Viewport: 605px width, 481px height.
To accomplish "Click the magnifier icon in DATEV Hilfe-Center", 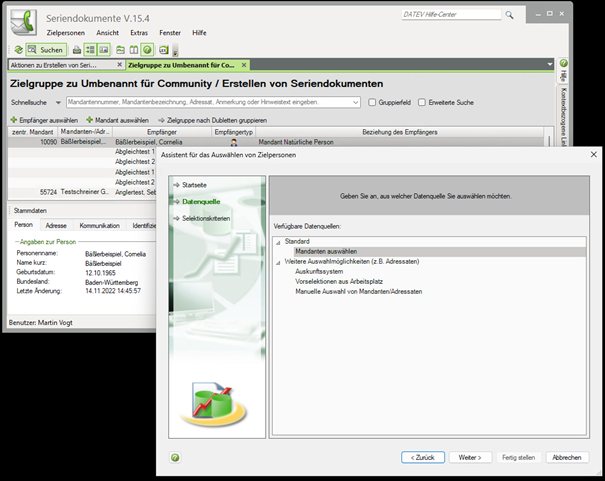I will 511,16.
